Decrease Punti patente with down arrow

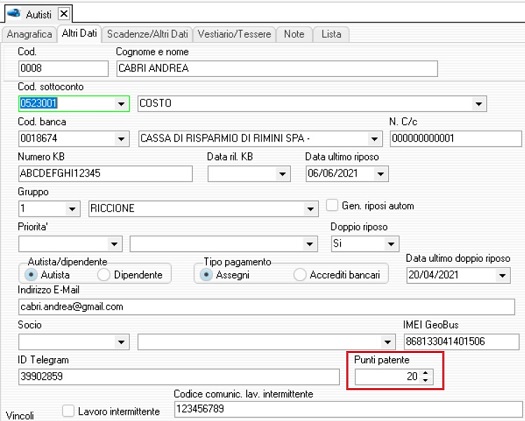tap(425, 380)
